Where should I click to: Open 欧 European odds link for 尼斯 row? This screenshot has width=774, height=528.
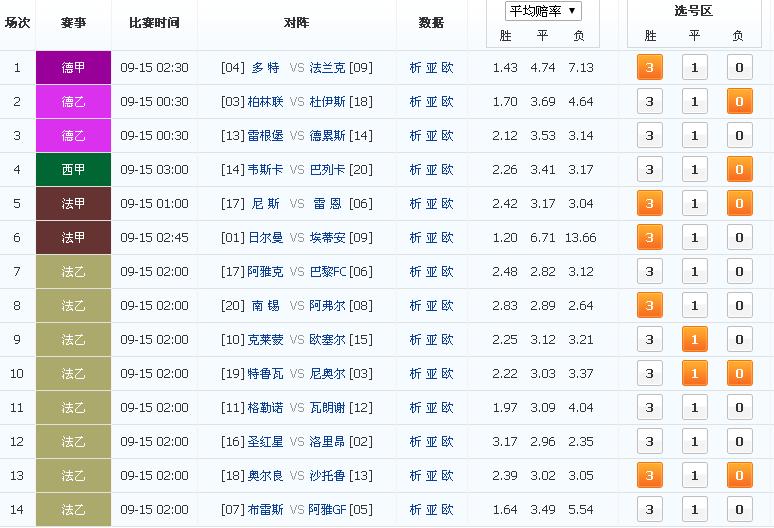click(x=447, y=204)
